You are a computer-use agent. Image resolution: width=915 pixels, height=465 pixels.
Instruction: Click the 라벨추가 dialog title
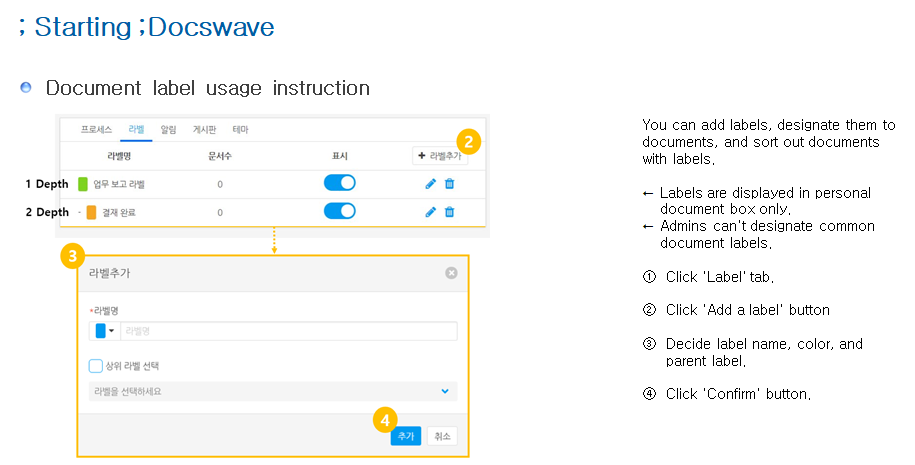click(x=109, y=273)
